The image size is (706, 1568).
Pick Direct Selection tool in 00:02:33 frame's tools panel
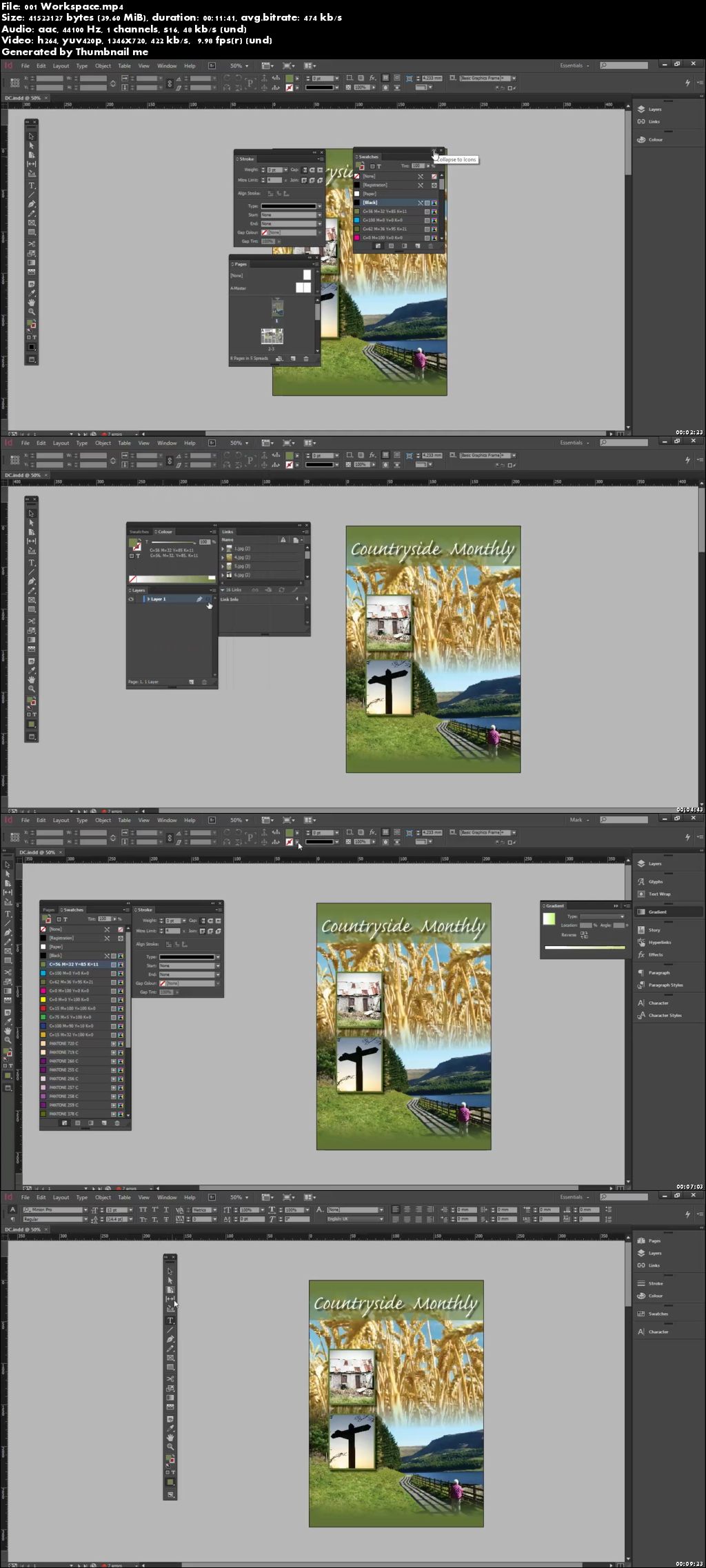31,145
